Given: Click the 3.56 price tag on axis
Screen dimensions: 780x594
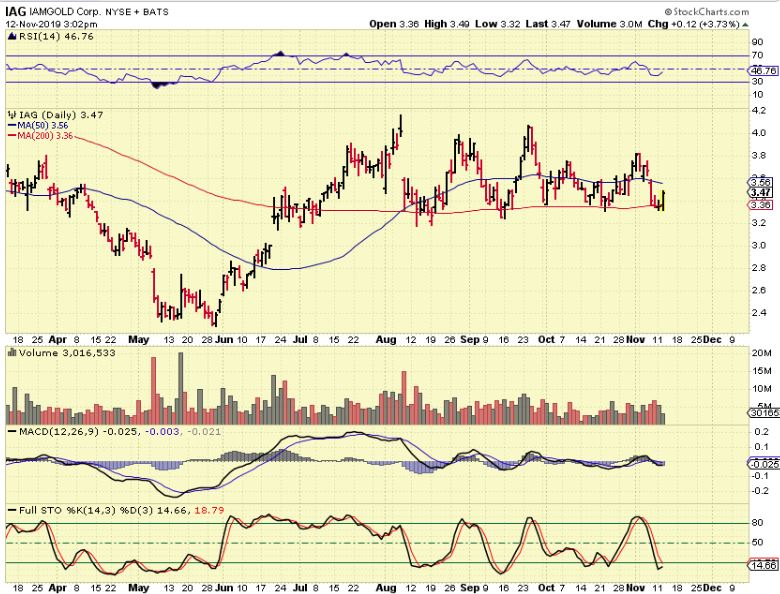Looking at the screenshot, I should (x=762, y=182).
